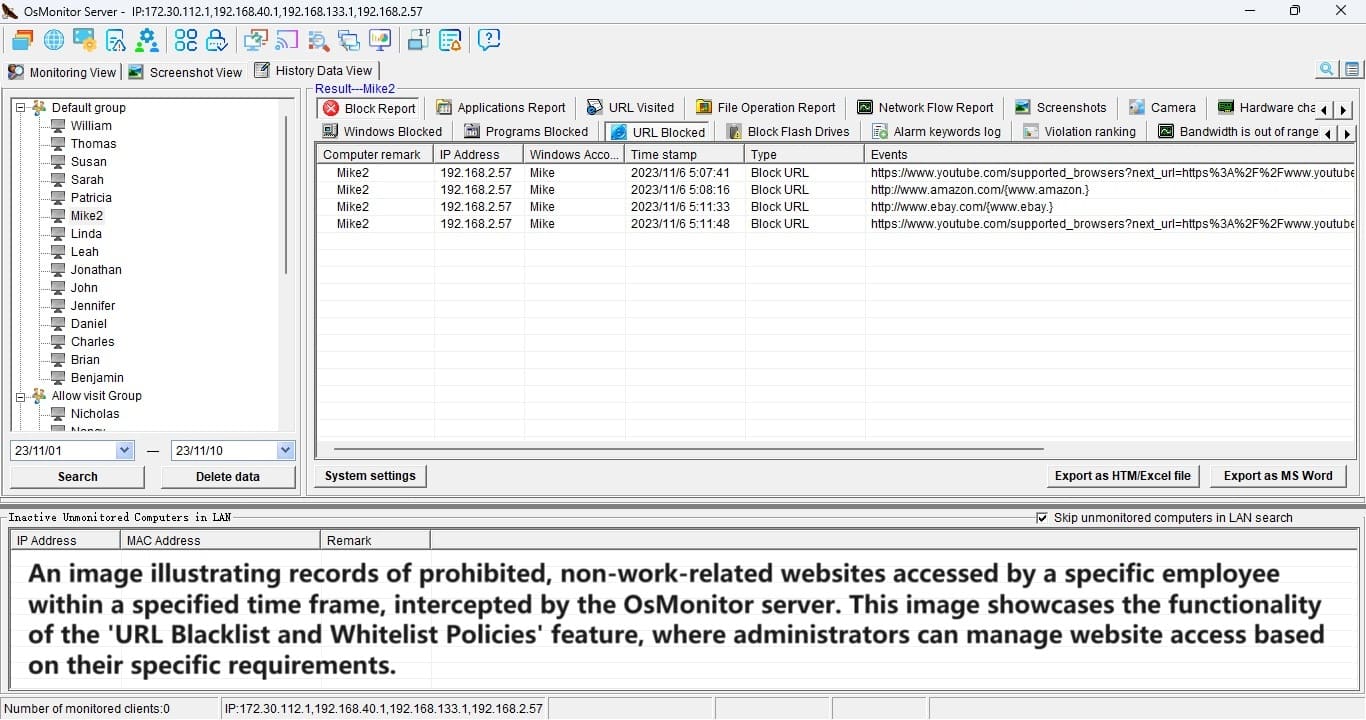The width and height of the screenshot is (1366, 720).
Task: Click the tree panel vertical scrollbar
Action: 287,195
